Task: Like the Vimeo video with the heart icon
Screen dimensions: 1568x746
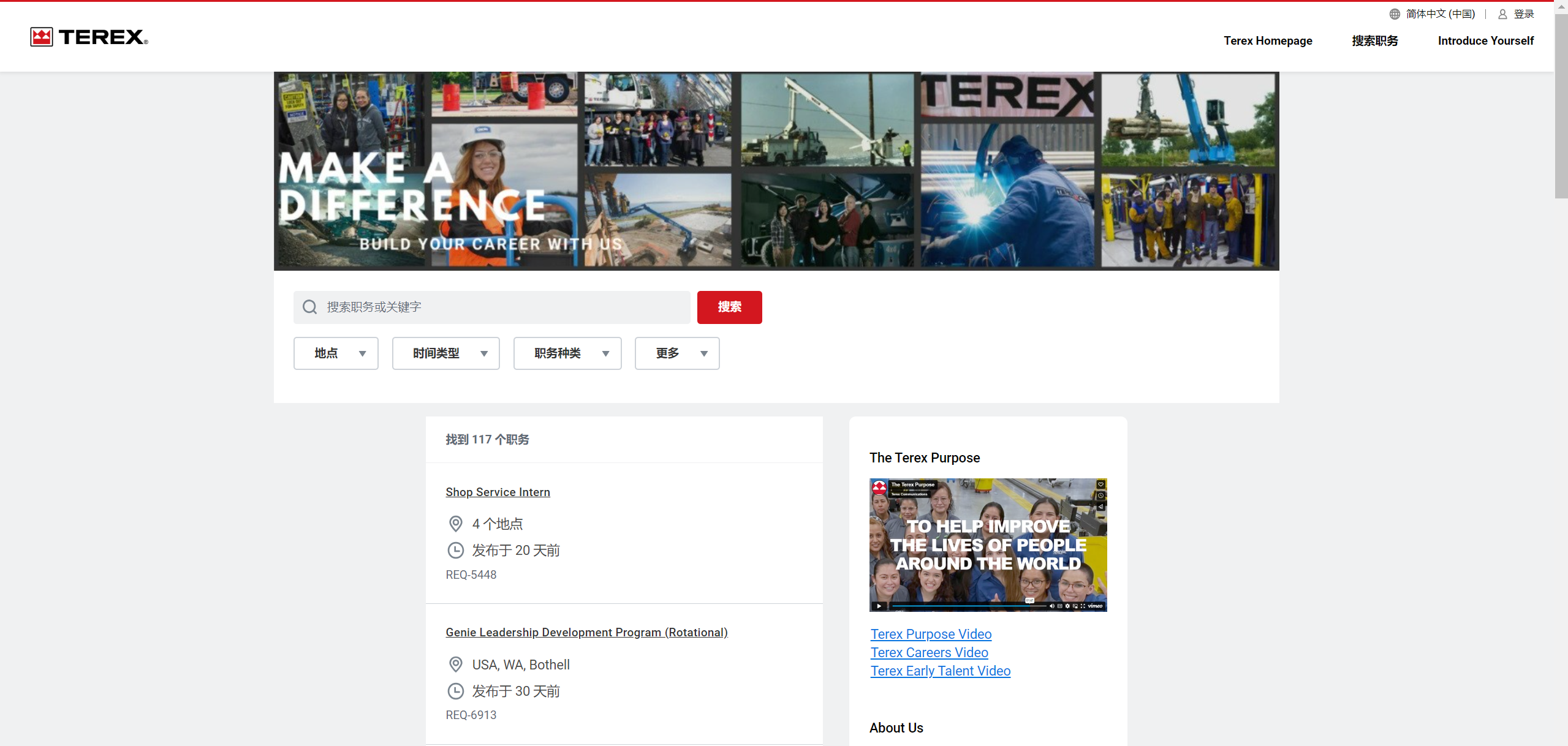Action: [1100, 484]
